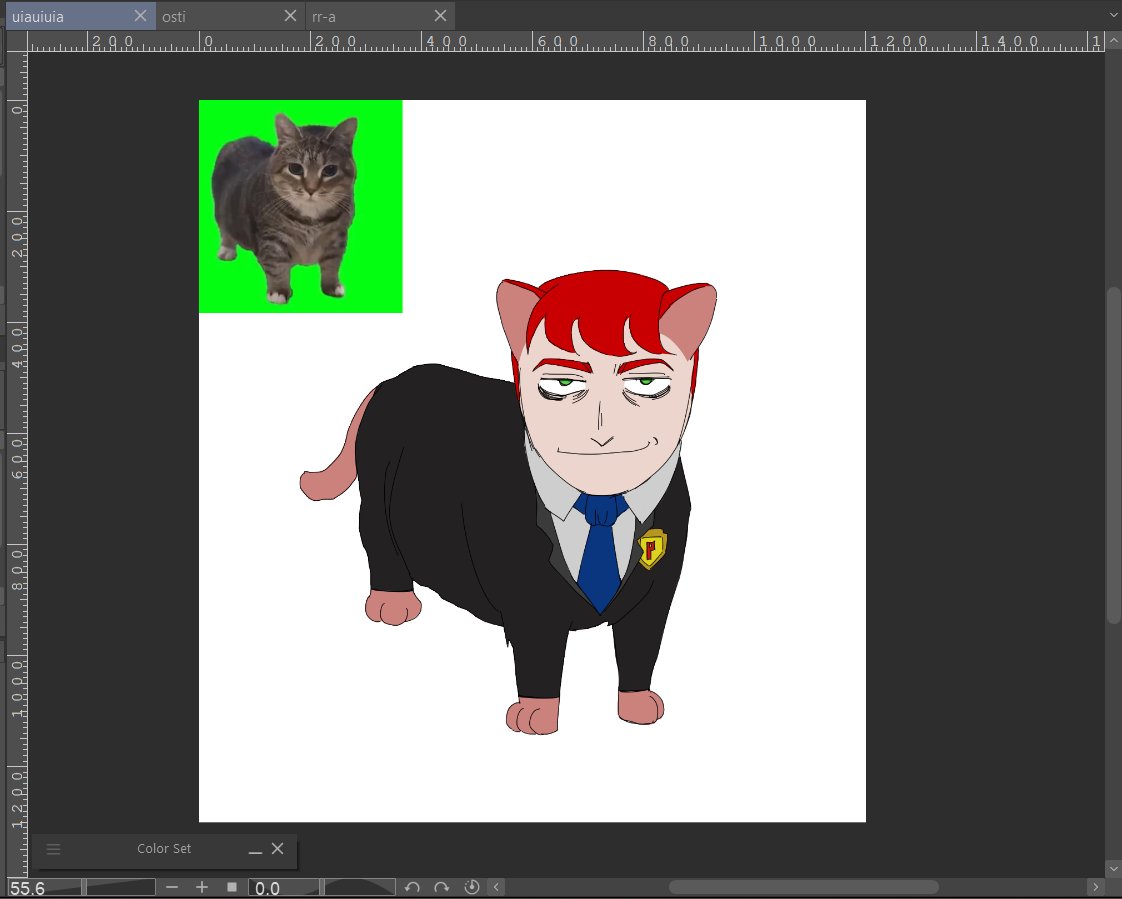Screen dimensions: 1122x899
Task: Close the Color Set palette
Action: pos(278,848)
